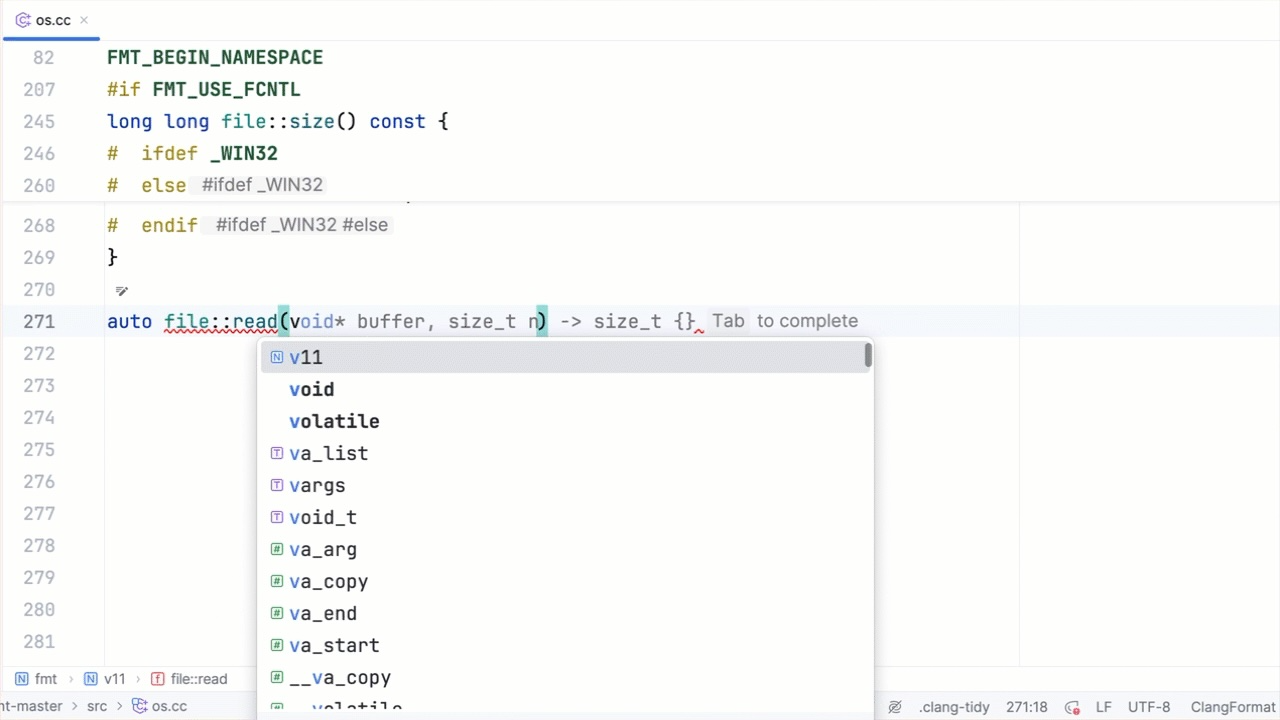Open the code analysis error indicator icon
Screen dimensions: 1280x720
[x=1072, y=707]
